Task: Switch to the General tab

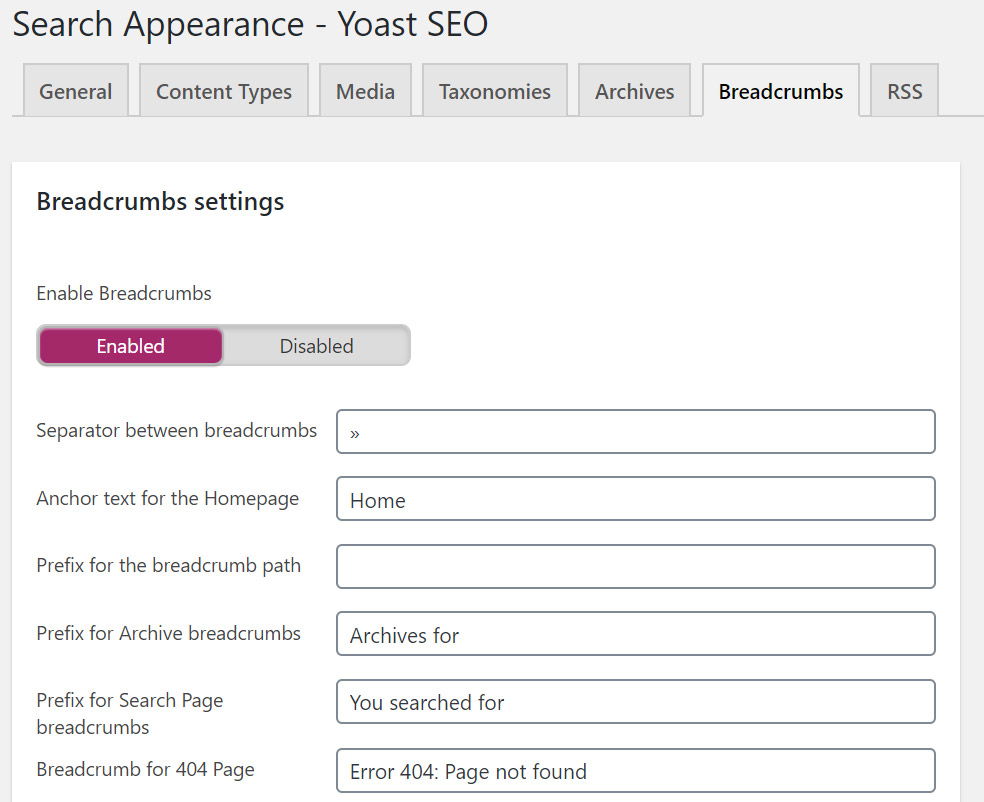Action: tap(76, 91)
